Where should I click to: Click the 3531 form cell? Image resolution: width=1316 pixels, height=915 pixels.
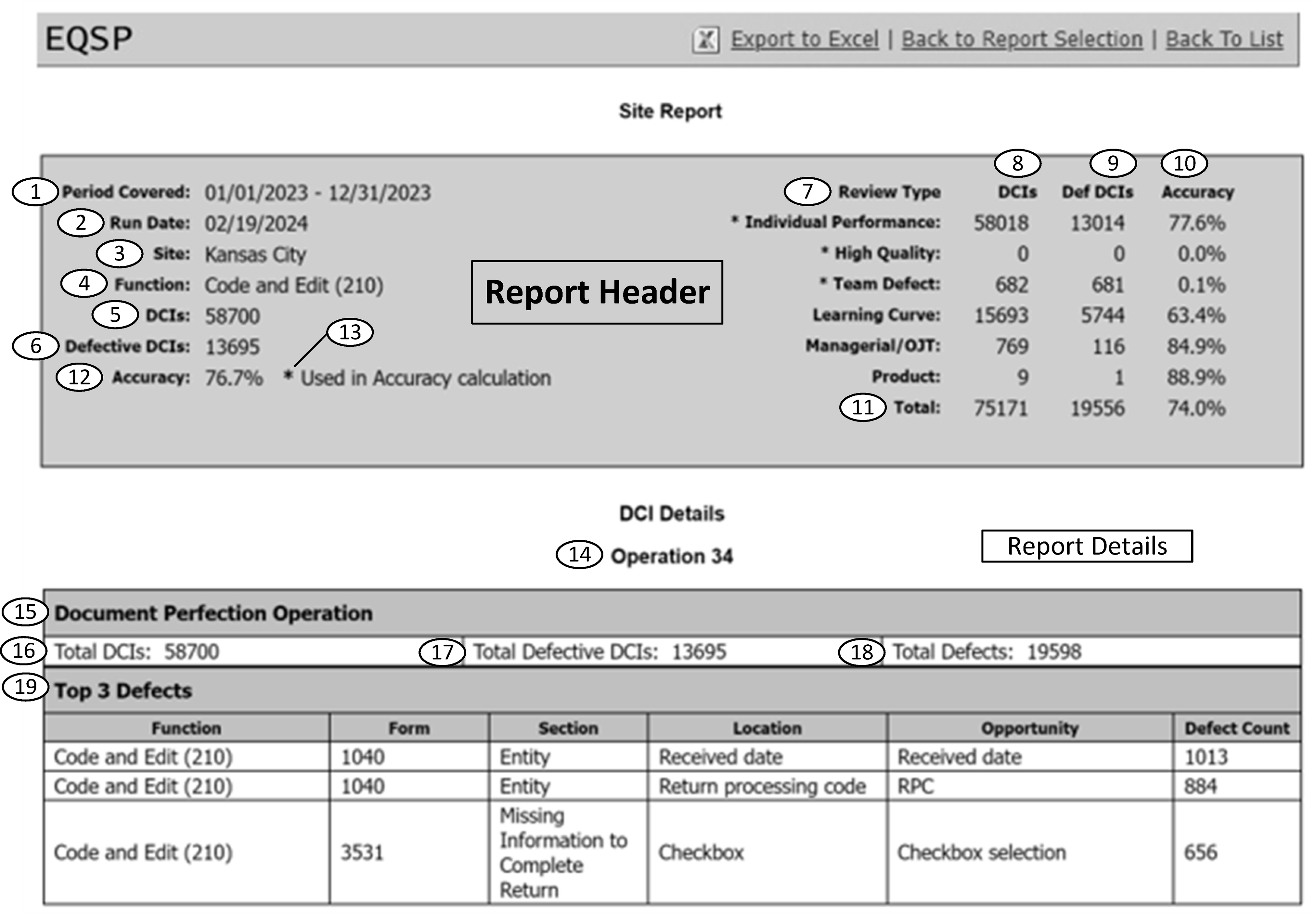362,853
